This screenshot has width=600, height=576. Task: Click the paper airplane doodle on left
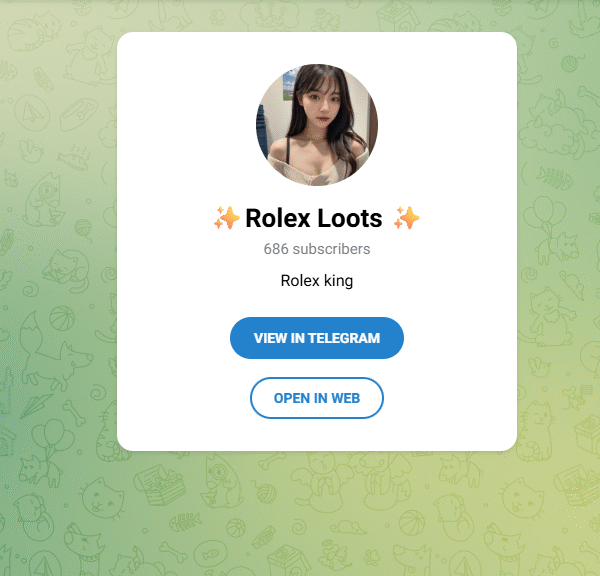click(37, 405)
